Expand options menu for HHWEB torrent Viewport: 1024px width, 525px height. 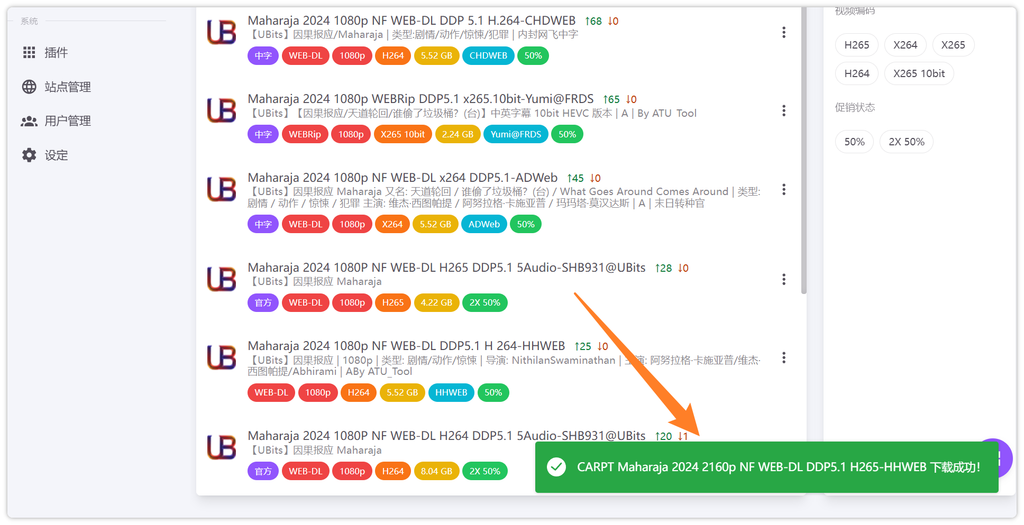pos(783,357)
